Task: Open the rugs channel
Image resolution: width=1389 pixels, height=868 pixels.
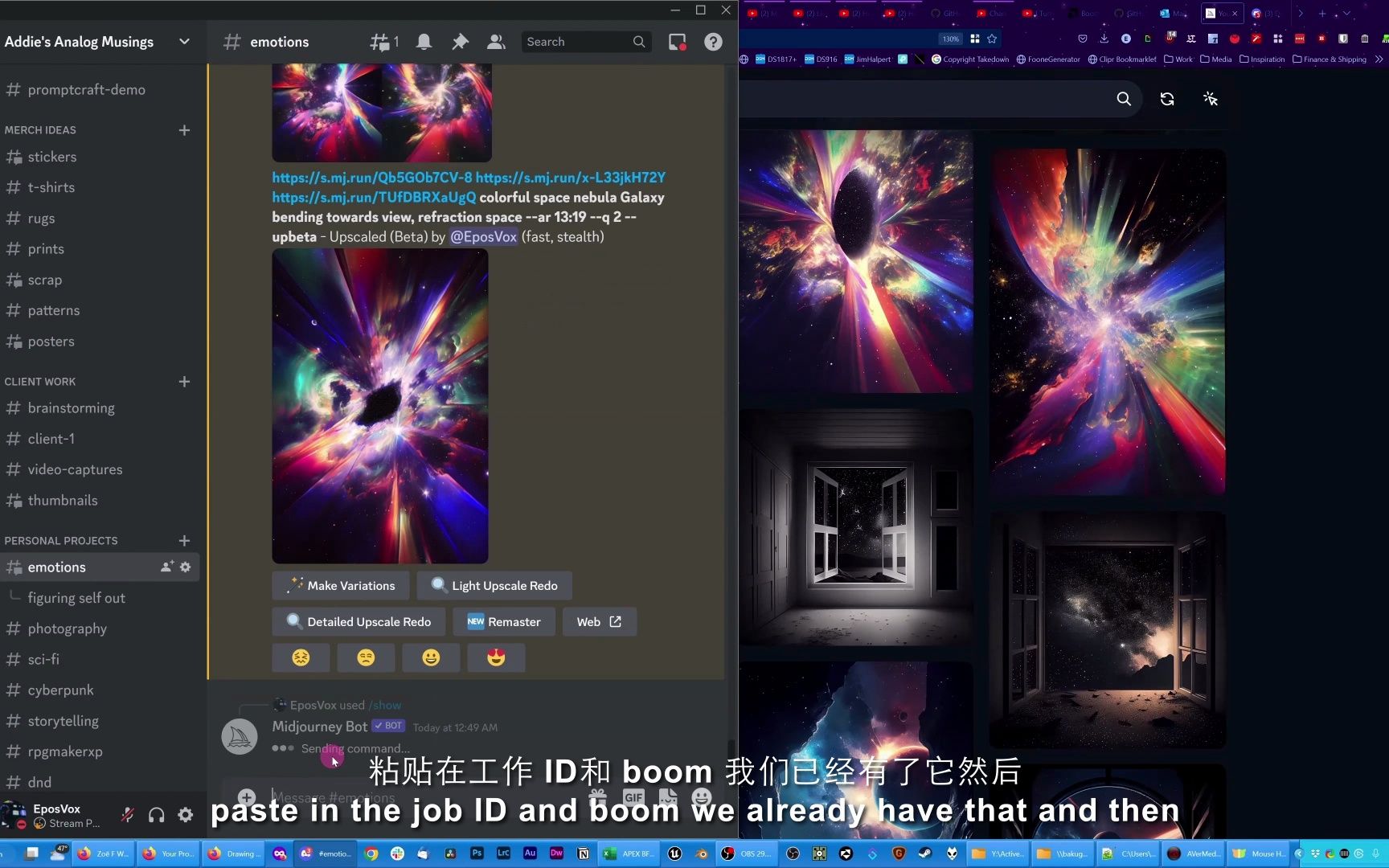Action: pyautogui.click(x=100, y=219)
